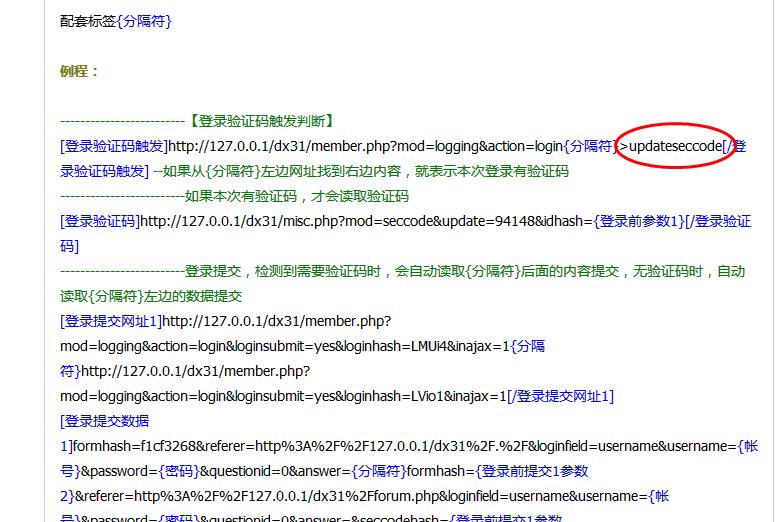Click the circled ">updateseccode" text
Viewport: 777px width, 522px height.
pos(674,147)
